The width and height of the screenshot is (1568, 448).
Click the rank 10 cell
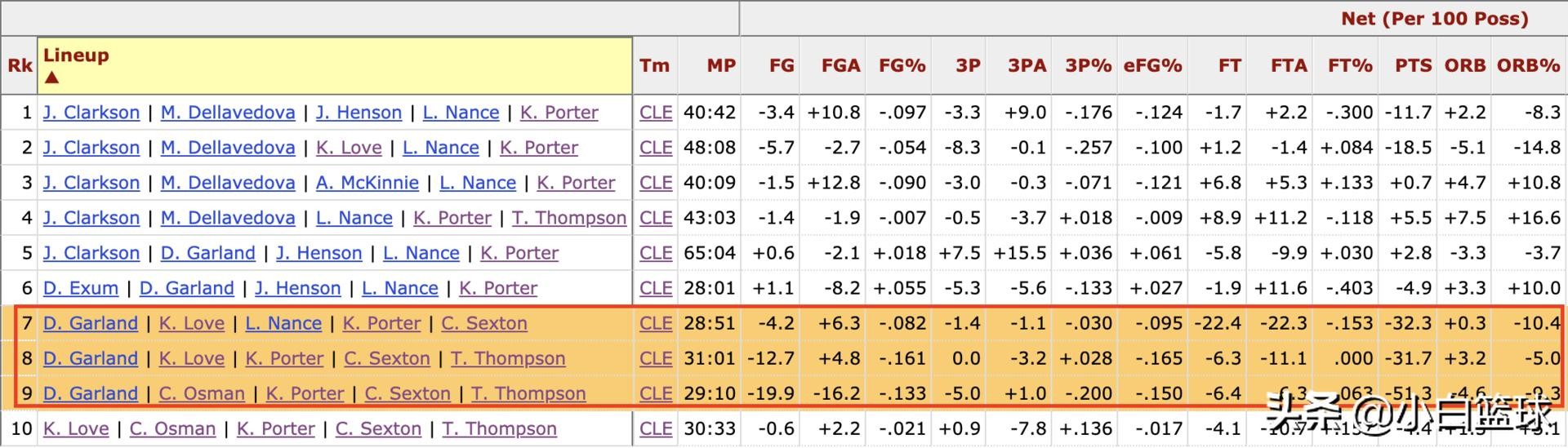coord(21,428)
